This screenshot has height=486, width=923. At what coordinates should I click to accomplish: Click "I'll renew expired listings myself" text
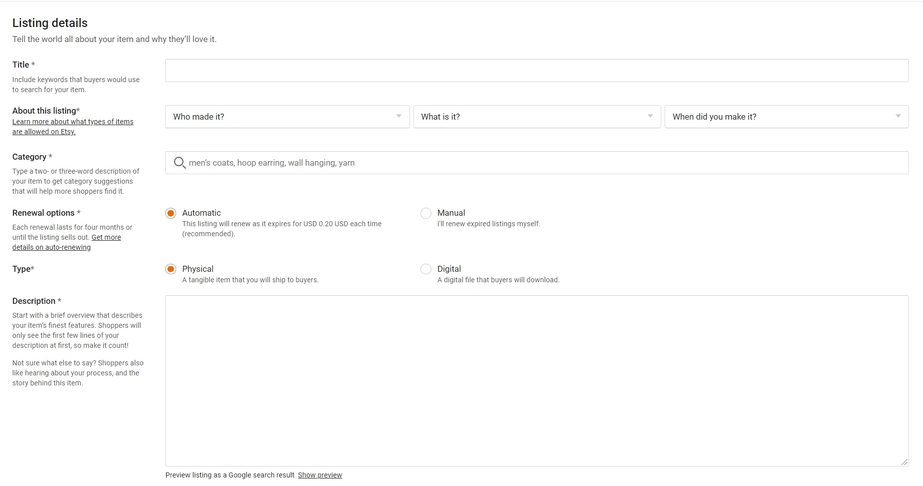489,224
